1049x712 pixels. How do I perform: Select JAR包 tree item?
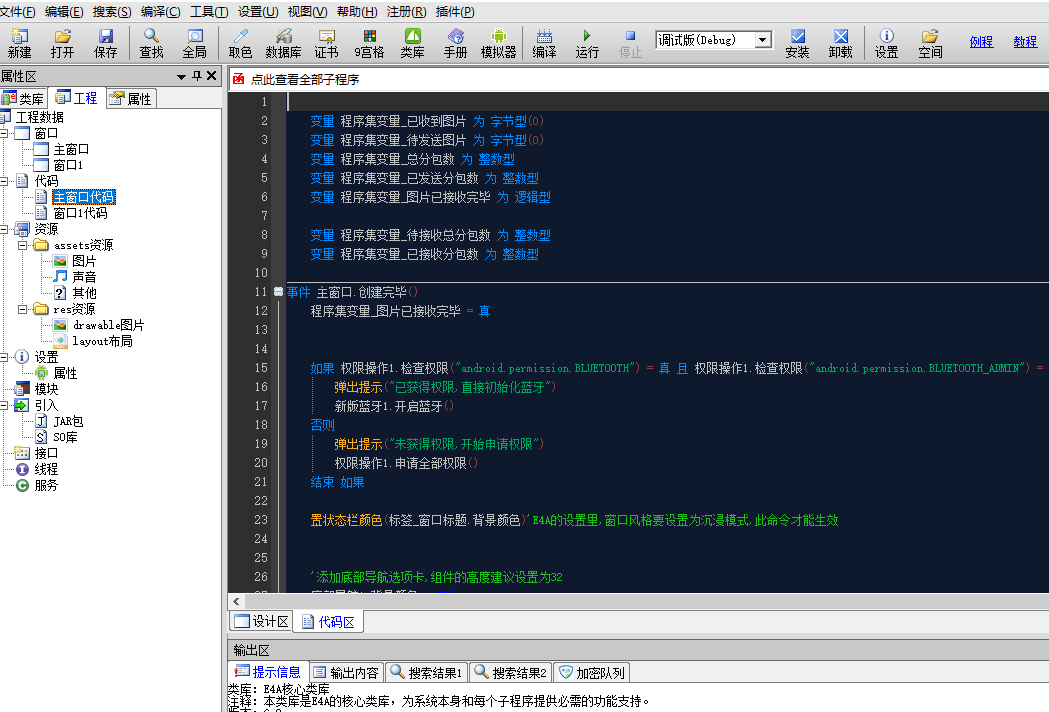(68, 421)
